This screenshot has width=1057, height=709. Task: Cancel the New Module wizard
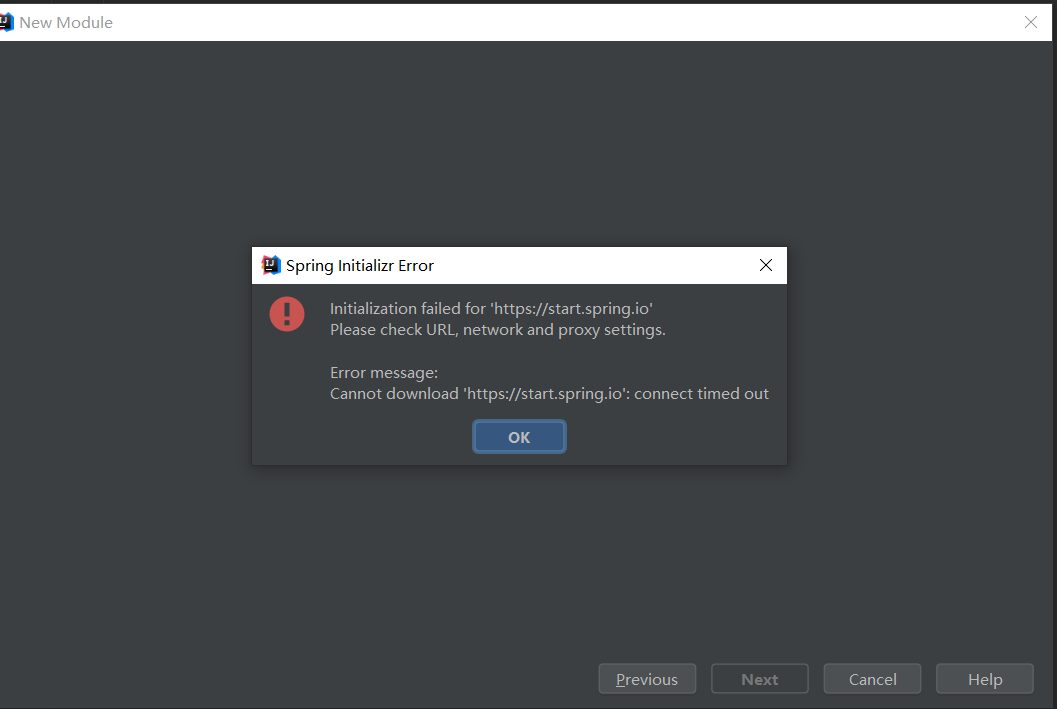872,679
